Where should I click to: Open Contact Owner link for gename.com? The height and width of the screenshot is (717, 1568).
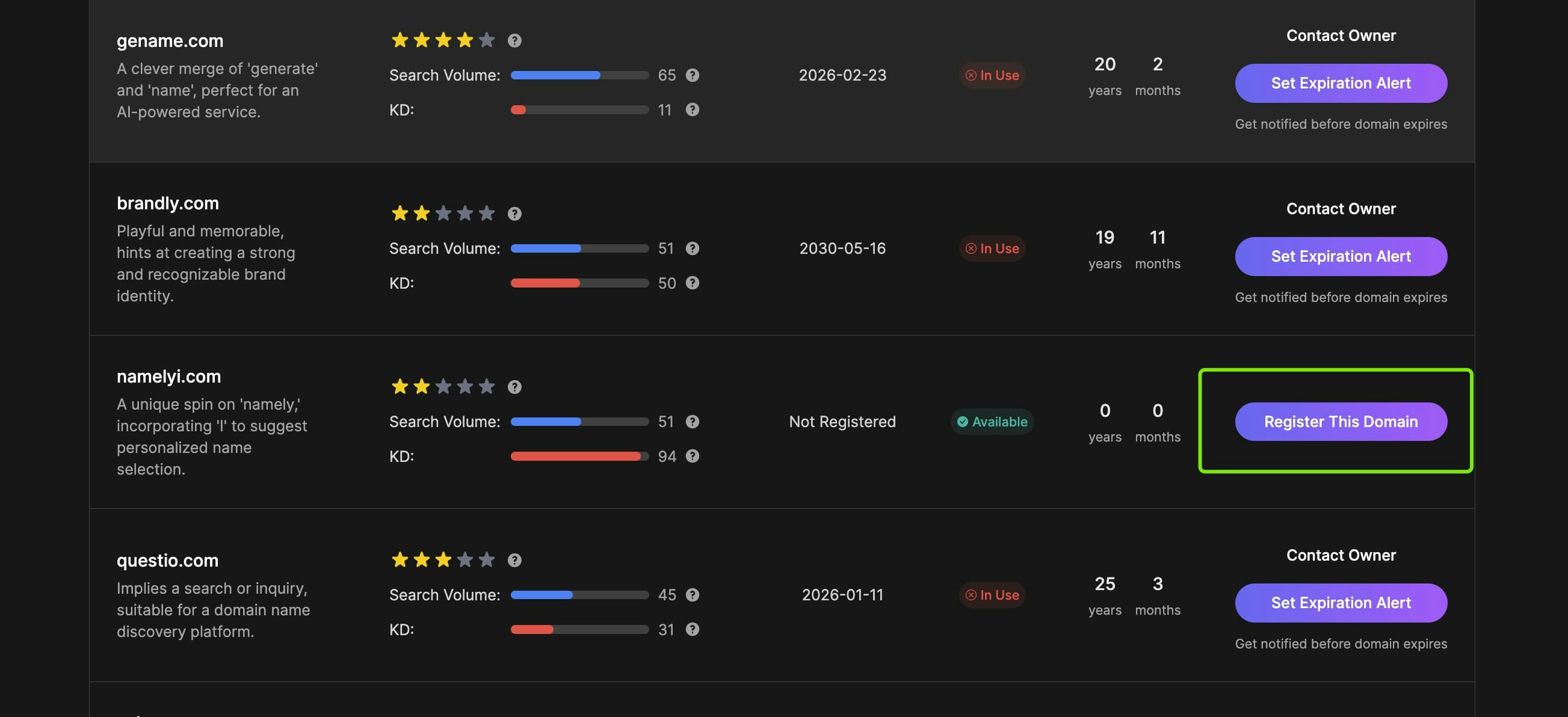pos(1341,35)
